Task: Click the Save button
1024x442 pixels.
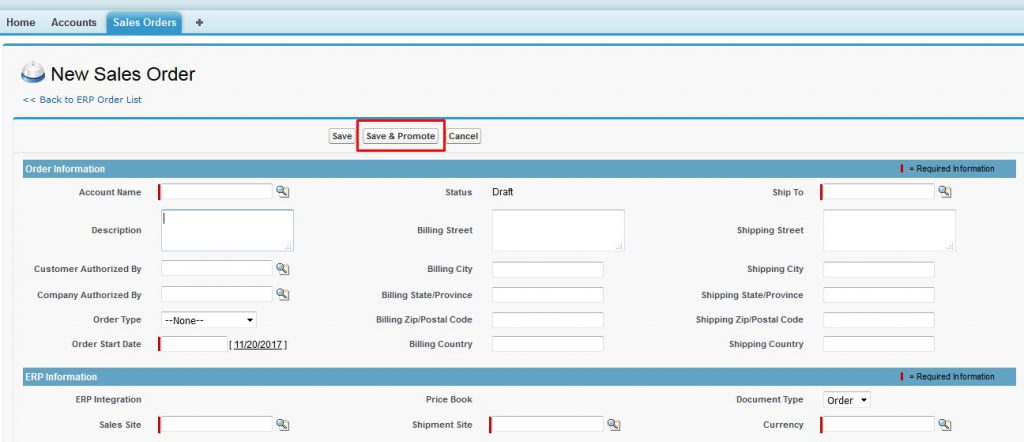Action: tap(341, 136)
